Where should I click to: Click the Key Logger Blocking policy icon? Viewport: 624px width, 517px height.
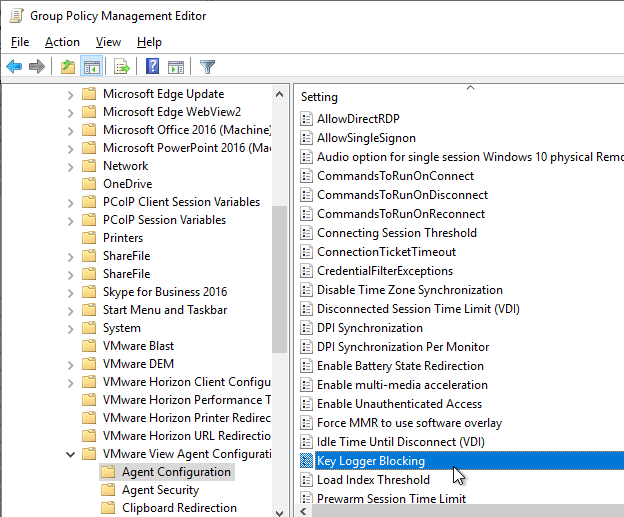306,460
